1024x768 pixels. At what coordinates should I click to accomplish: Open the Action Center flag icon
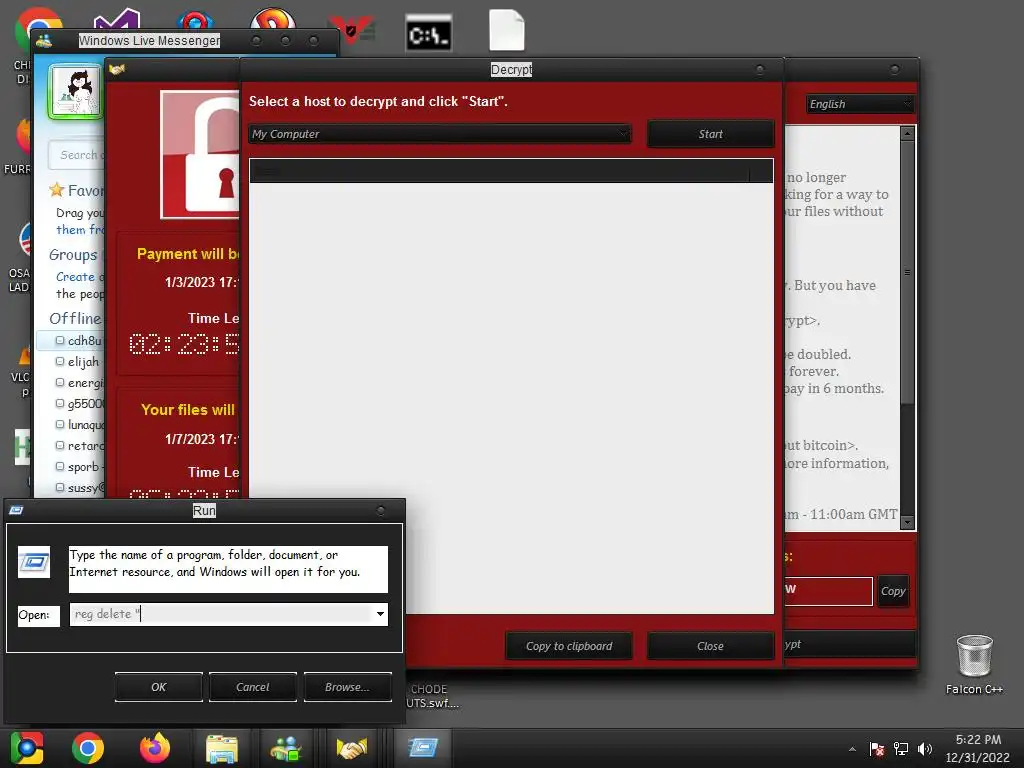click(x=877, y=749)
